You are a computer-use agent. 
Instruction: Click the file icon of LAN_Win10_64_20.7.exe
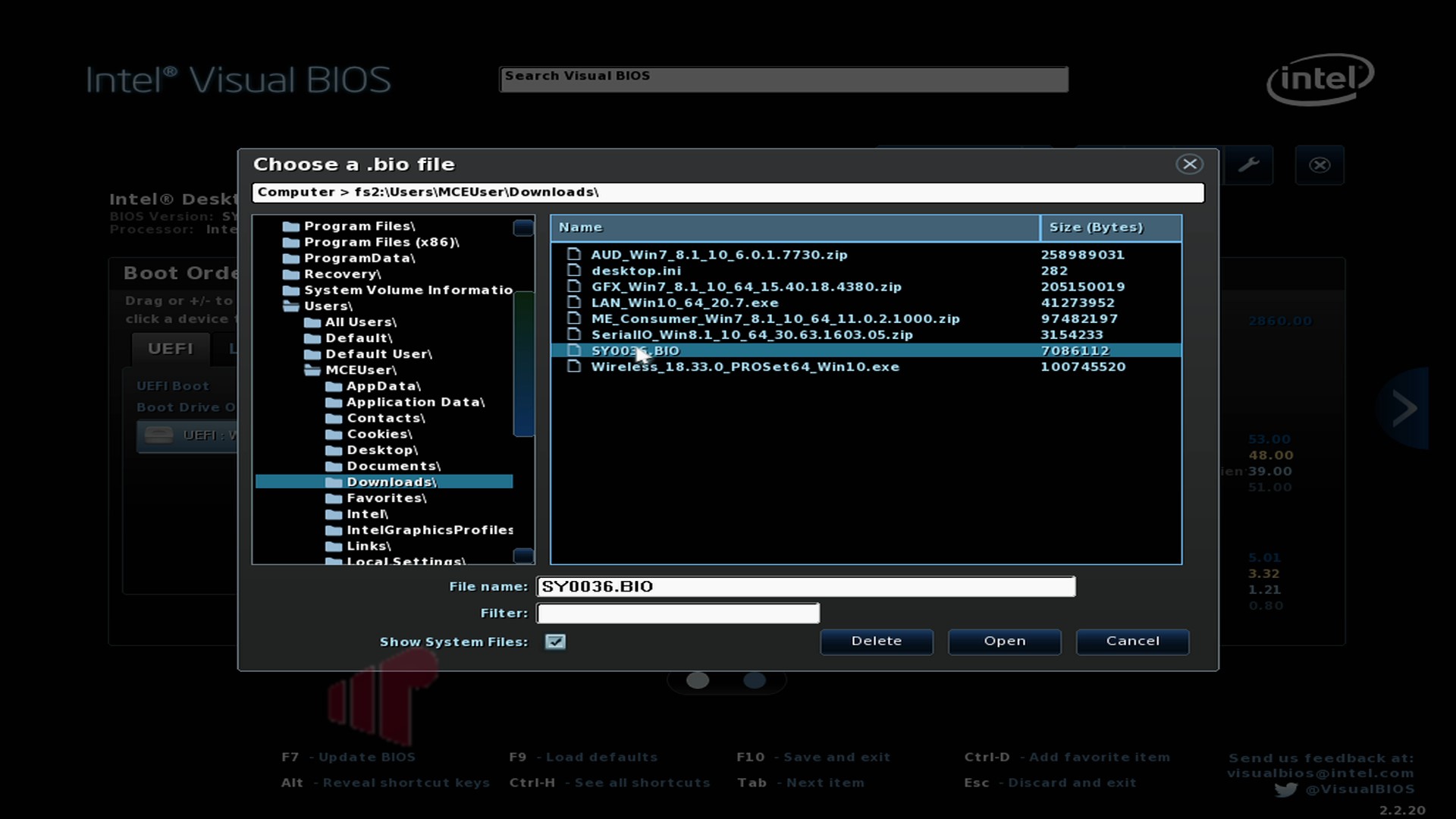[x=574, y=302]
